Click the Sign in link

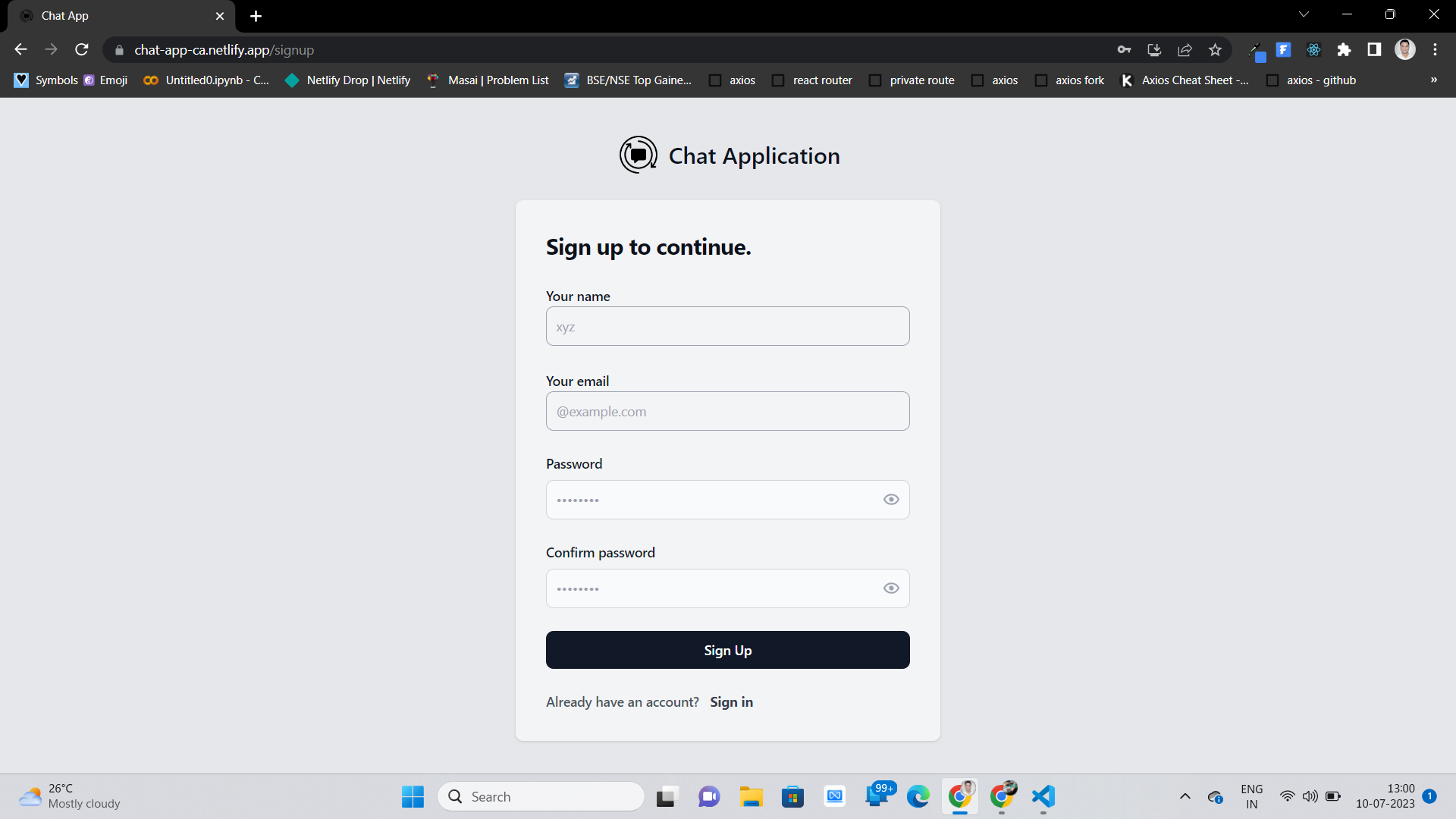[731, 701]
